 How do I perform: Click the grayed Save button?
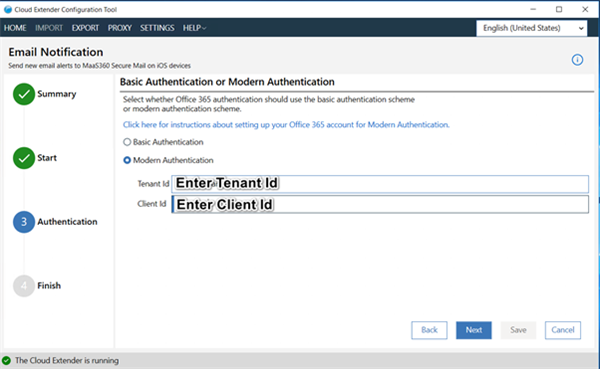[x=518, y=330]
